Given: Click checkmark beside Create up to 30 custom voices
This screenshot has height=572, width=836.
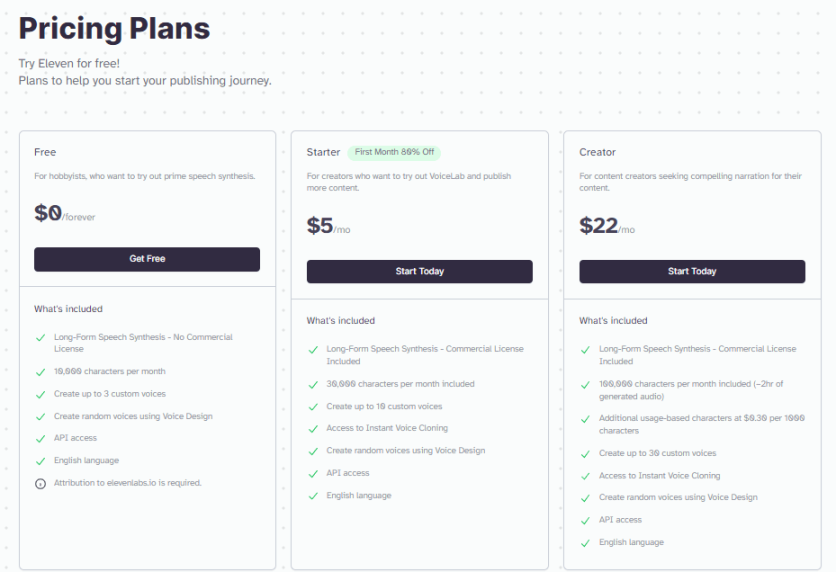Looking at the screenshot, I should 586,454.
